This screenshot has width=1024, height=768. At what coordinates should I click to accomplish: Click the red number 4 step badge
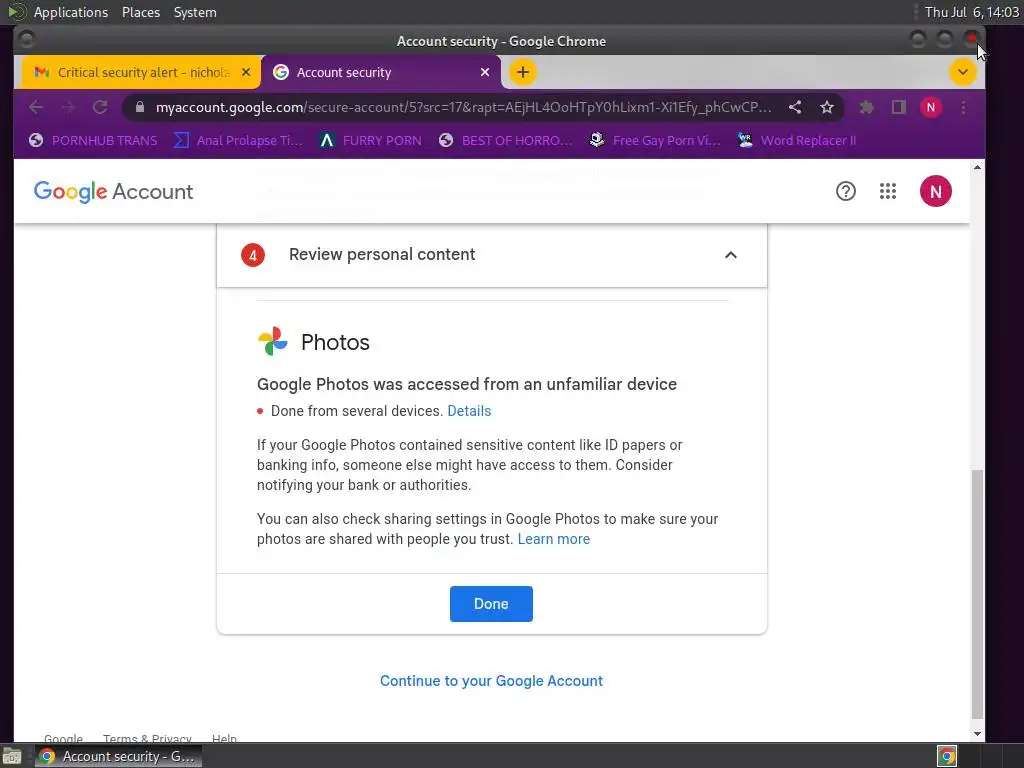pos(253,255)
